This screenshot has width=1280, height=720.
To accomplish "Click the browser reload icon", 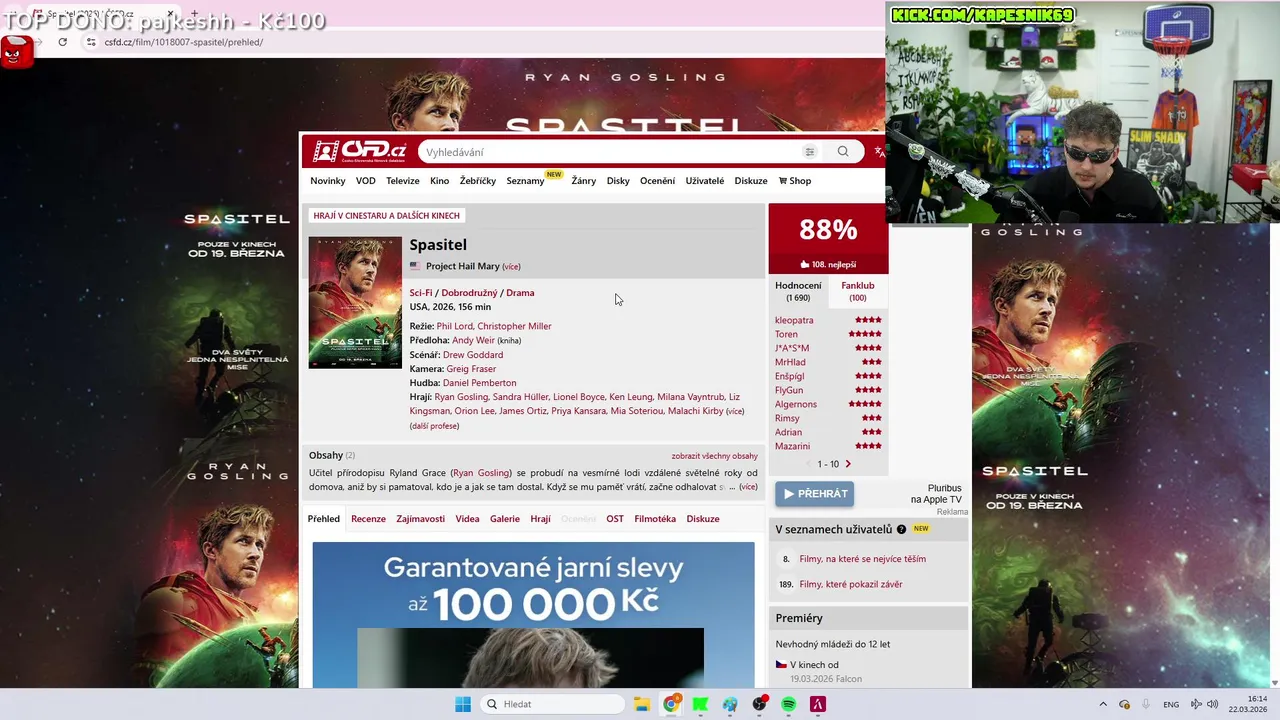I will [x=62, y=42].
